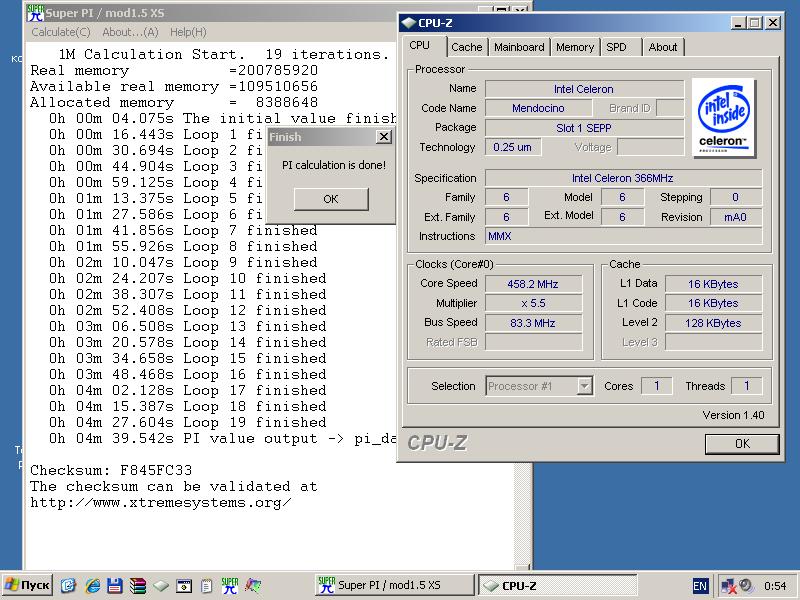Click the PI value output line
This screenshot has width=800, height=600.
tap(222, 438)
